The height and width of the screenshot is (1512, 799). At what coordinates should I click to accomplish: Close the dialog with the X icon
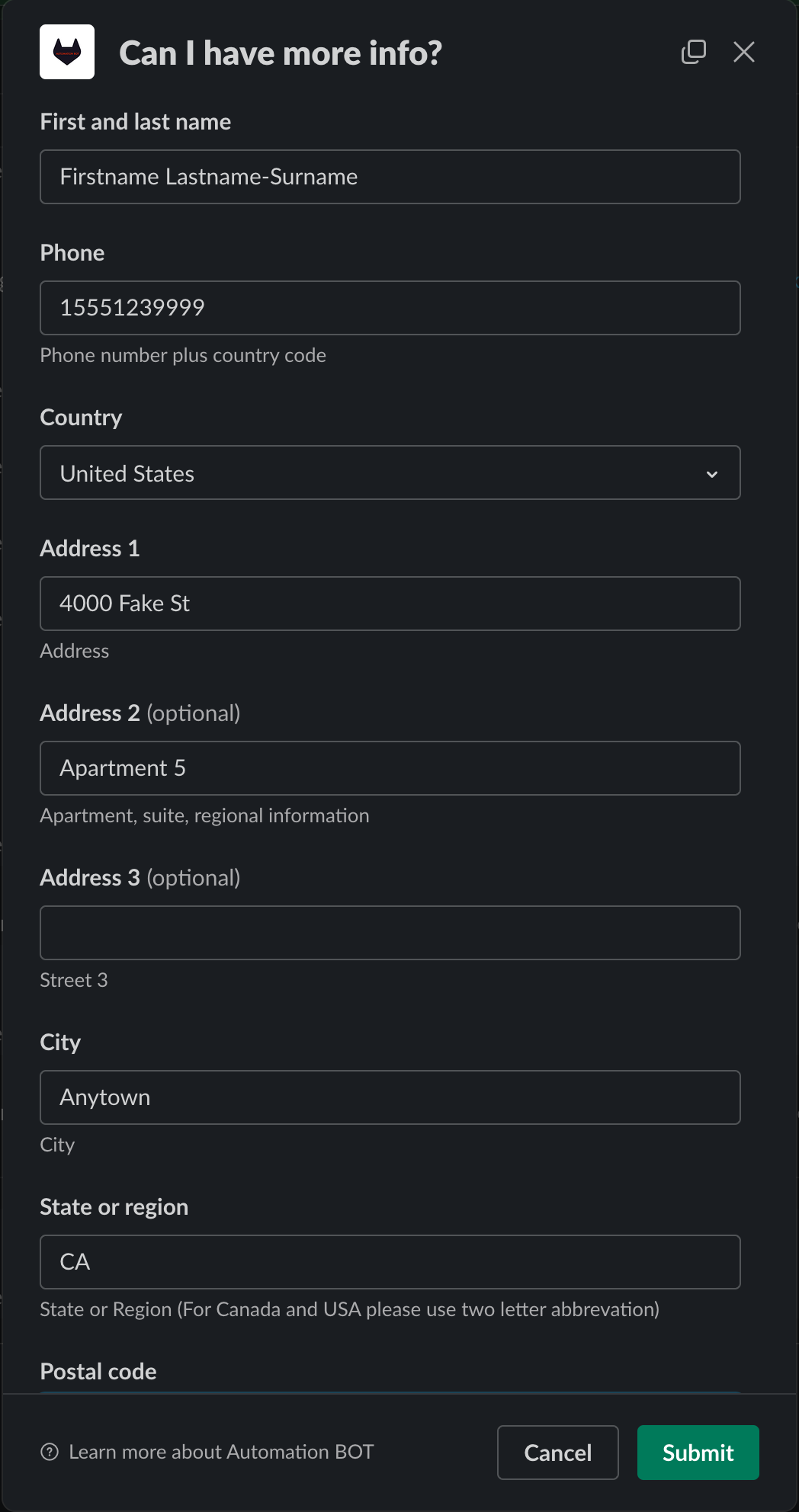click(x=743, y=52)
